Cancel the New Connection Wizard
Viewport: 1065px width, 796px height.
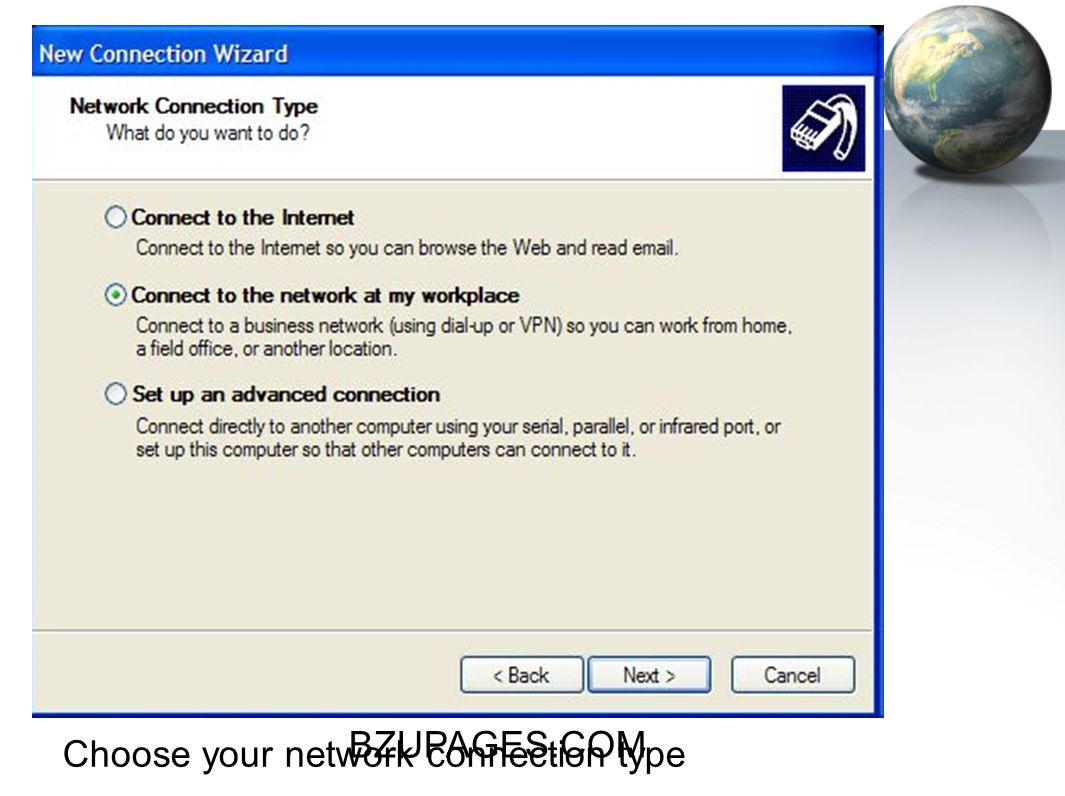pos(793,675)
